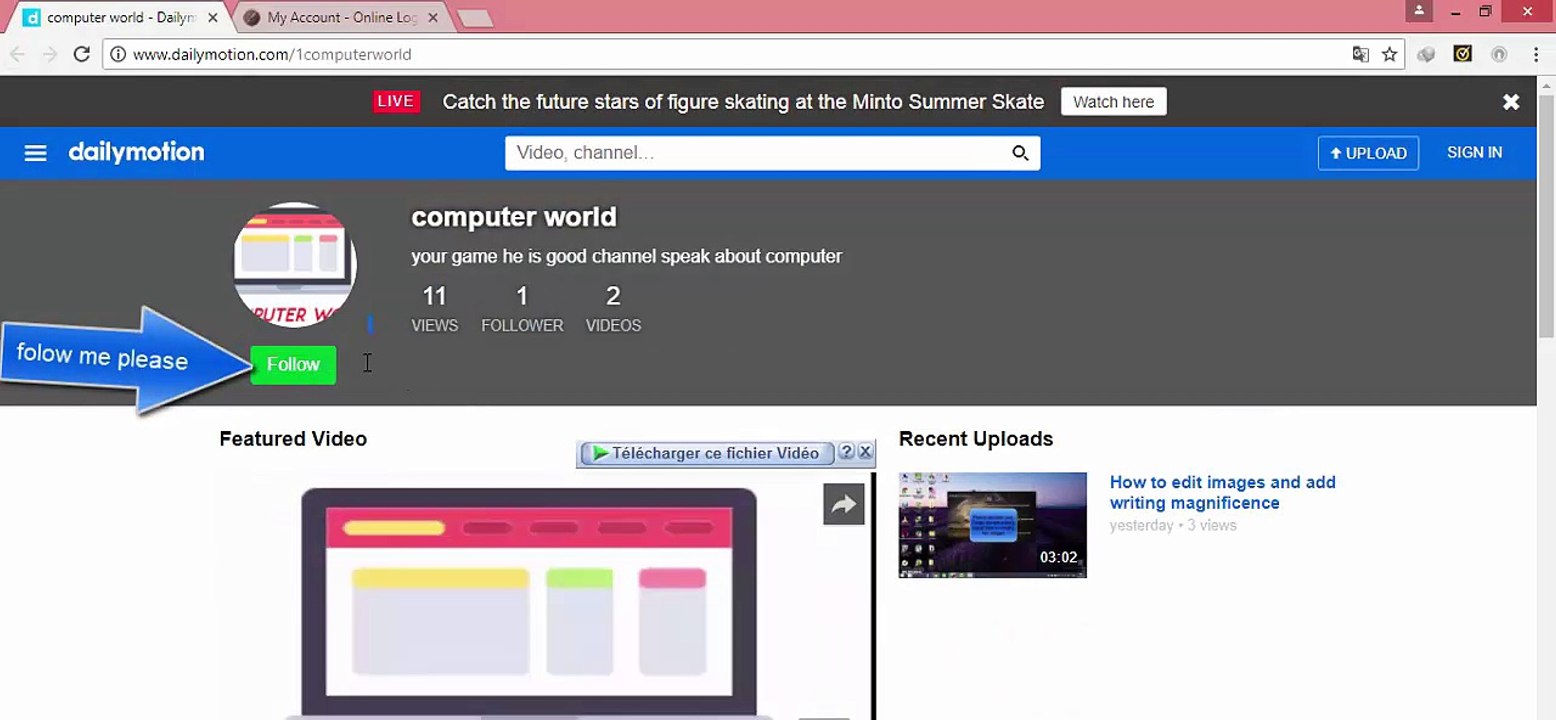Open a new browser tab
The image size is (1556, 720).
[475, 18]
